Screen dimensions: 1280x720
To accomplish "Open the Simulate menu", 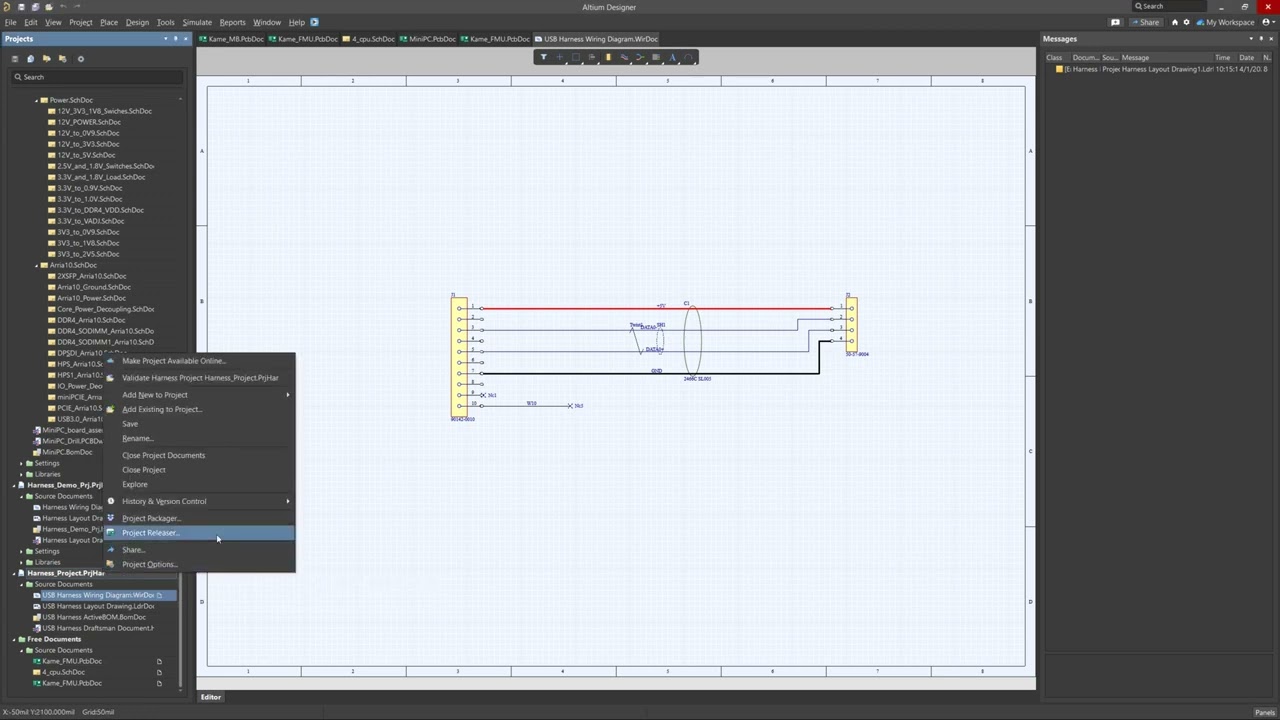I will [196, 22].
